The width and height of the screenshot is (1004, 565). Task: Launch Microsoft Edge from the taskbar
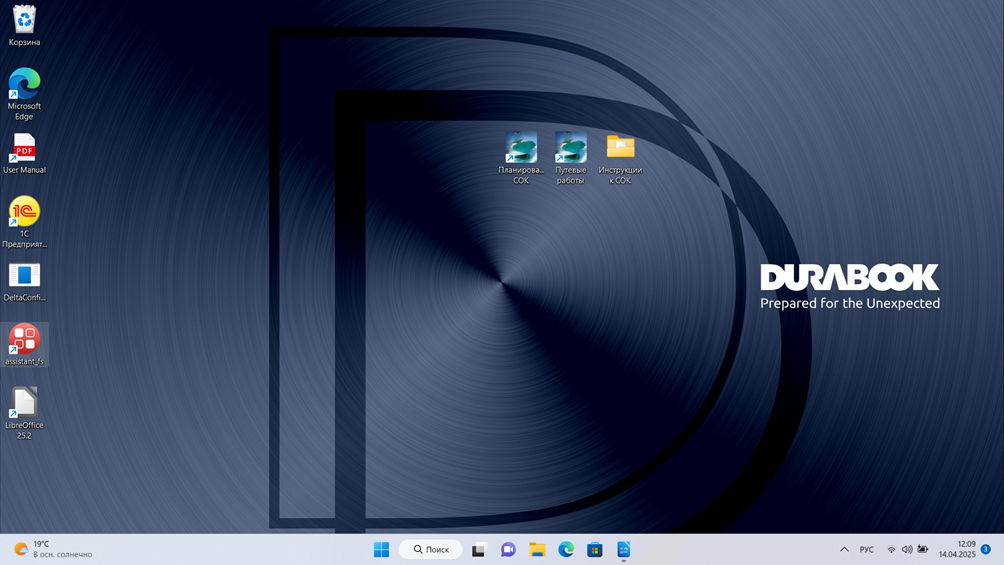566,550
